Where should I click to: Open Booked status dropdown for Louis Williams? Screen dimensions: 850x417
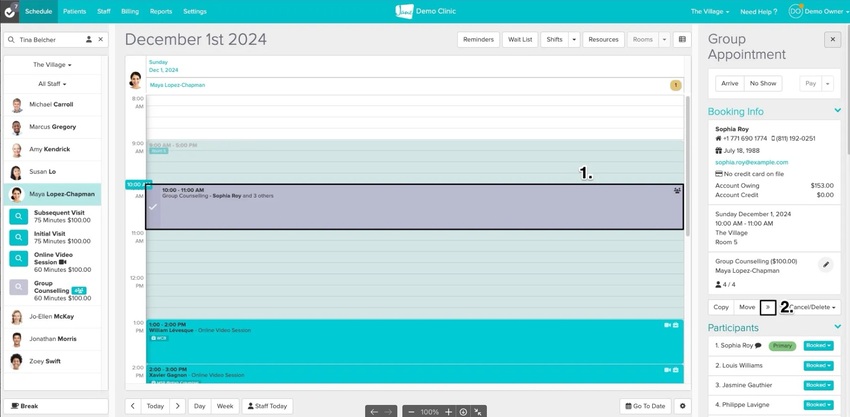(x=819, y=365)
